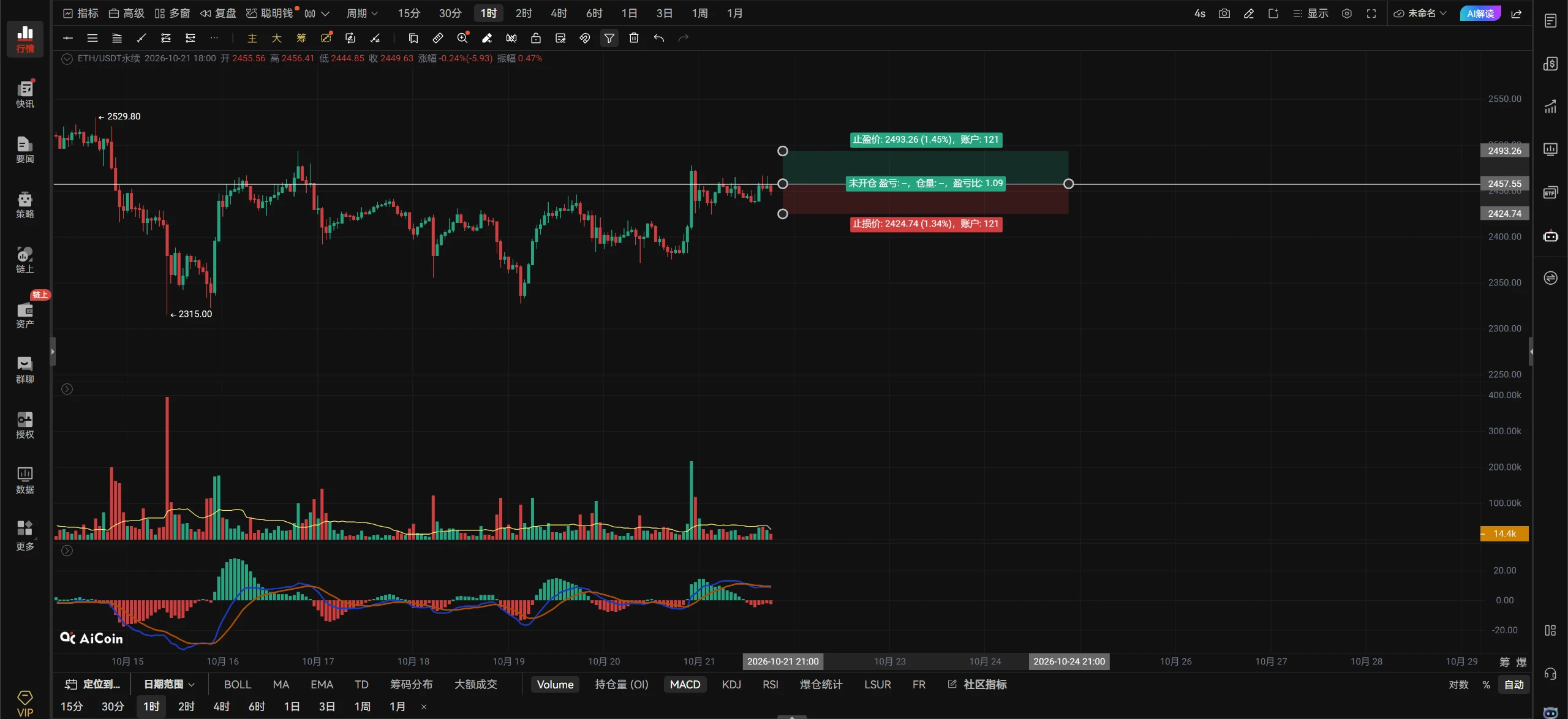Toggle the MACD indicator
This screenshot has height=719, width=1568.
685,685
